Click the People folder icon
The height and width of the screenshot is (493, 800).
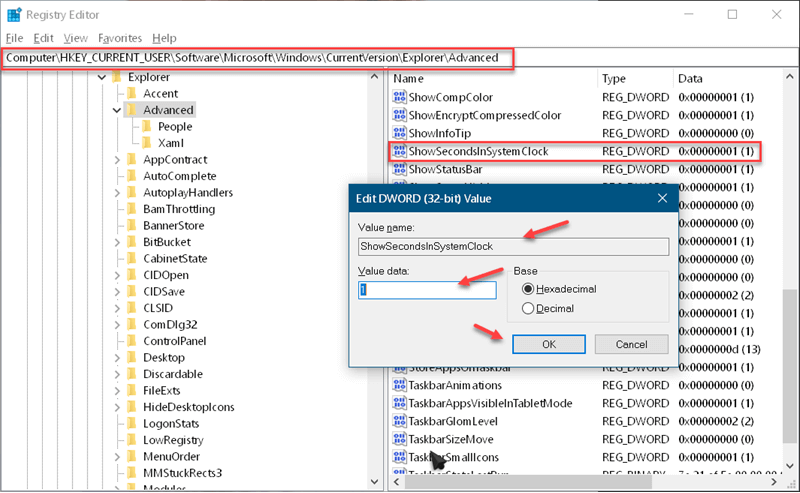click(x=147, y=127)
